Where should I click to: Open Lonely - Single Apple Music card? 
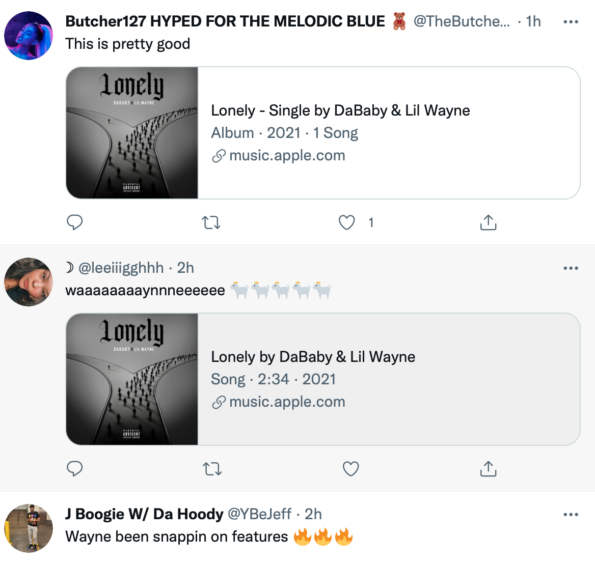(x=323, y=133)
